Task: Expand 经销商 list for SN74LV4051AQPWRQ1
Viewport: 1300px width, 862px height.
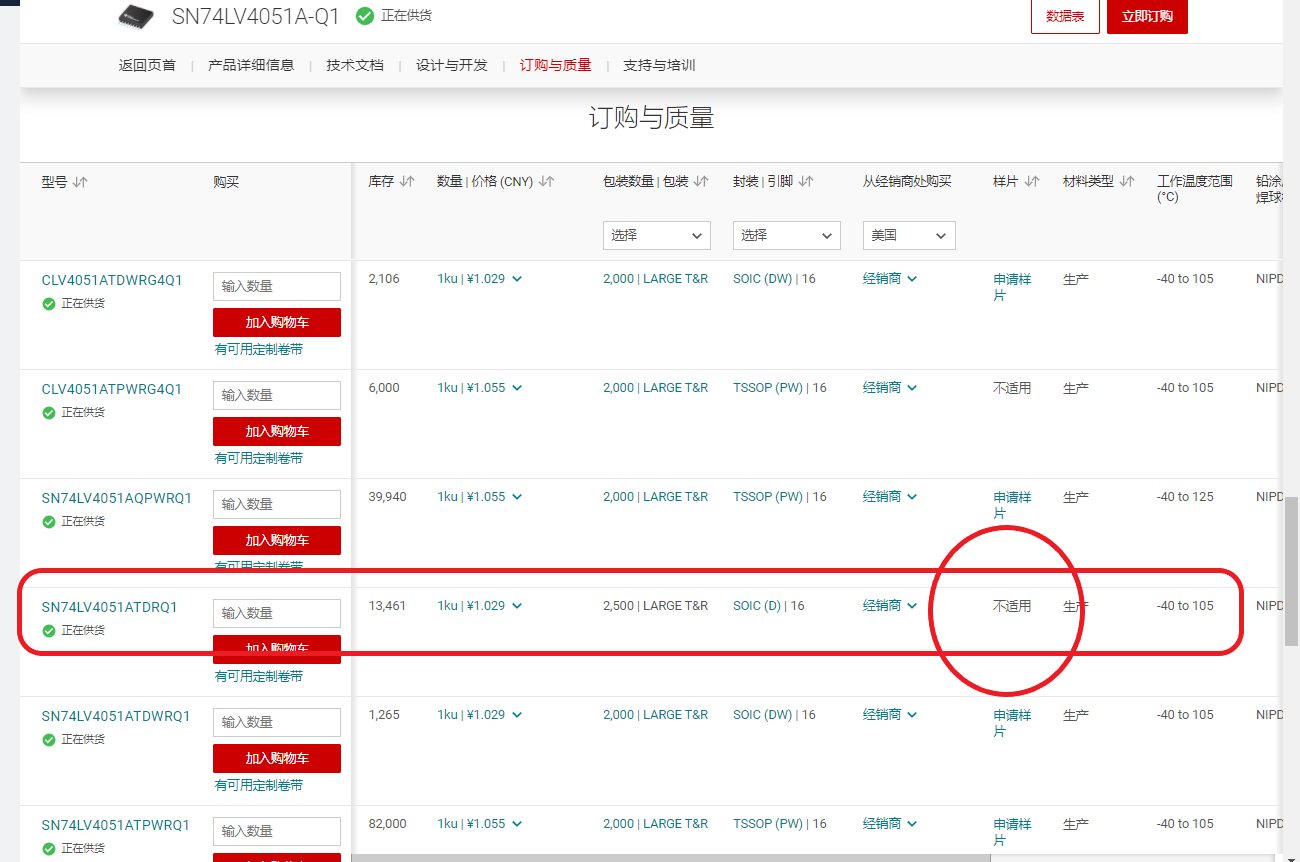Action: click(890, 497)
